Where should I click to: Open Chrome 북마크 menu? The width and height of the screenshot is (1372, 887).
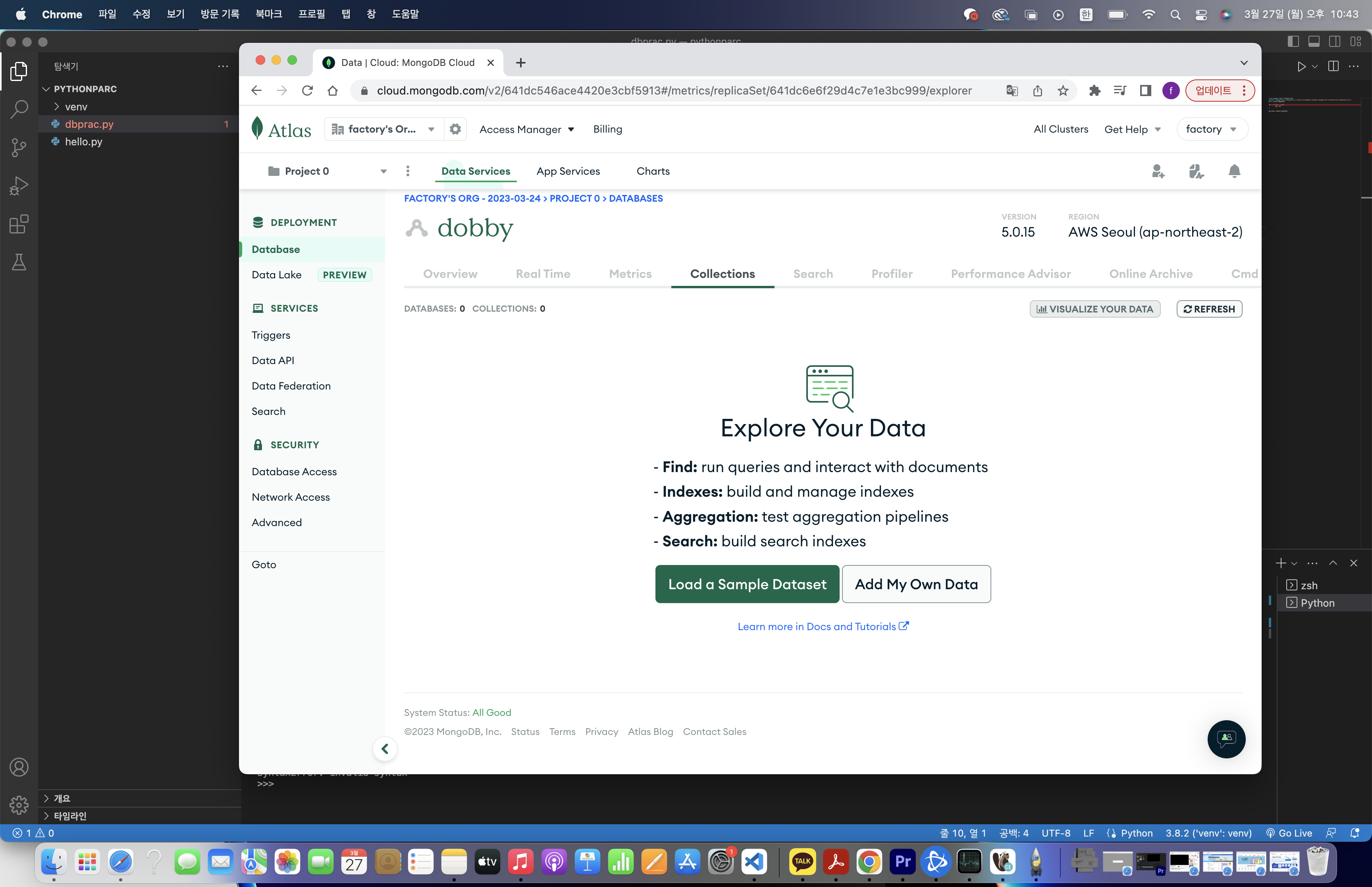tap(268, 14)
